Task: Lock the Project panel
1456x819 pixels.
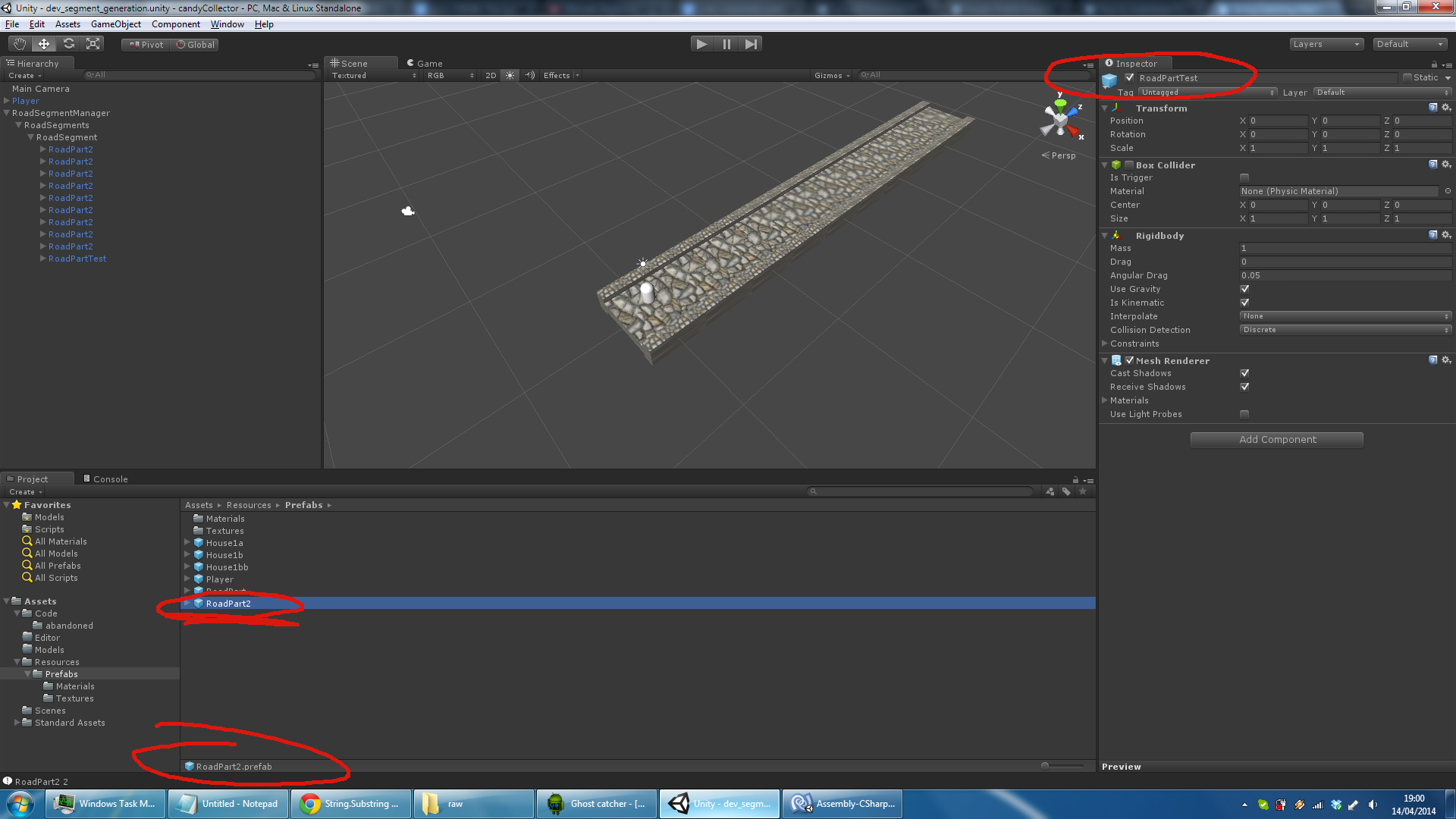Action: click(1075, 479)
